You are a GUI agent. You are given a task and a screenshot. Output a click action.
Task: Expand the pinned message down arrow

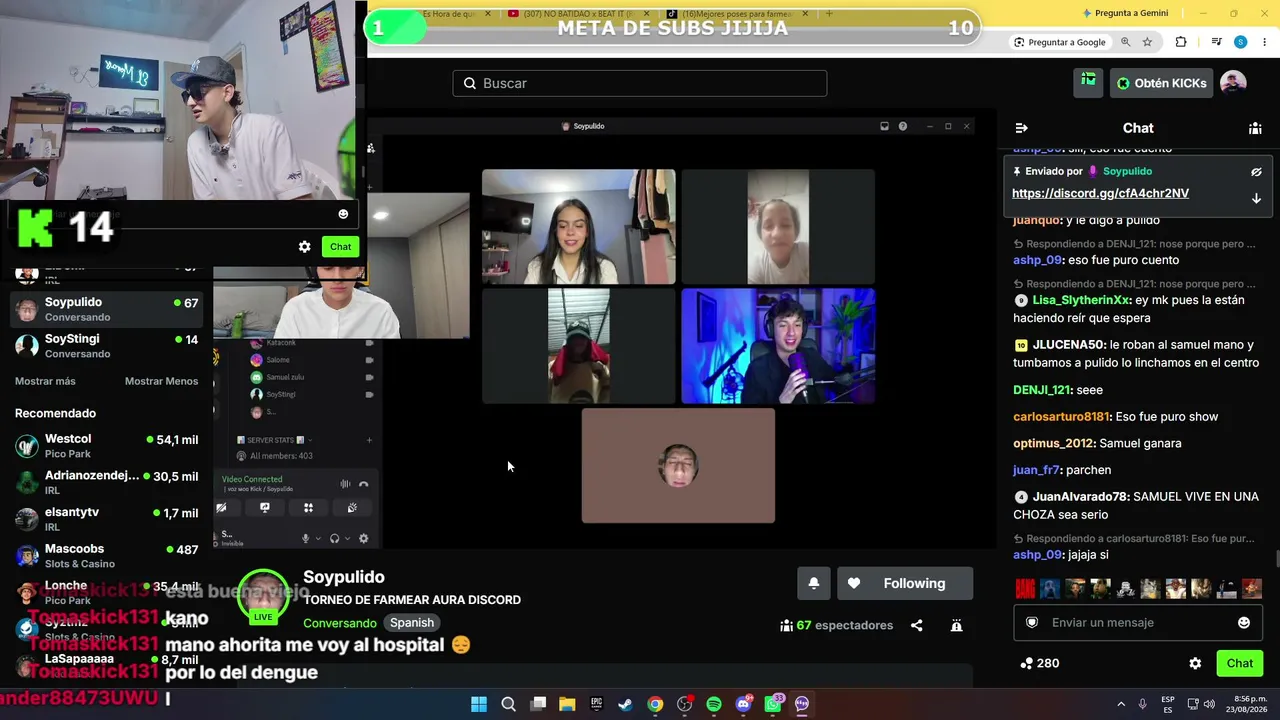pos(1256,198)
